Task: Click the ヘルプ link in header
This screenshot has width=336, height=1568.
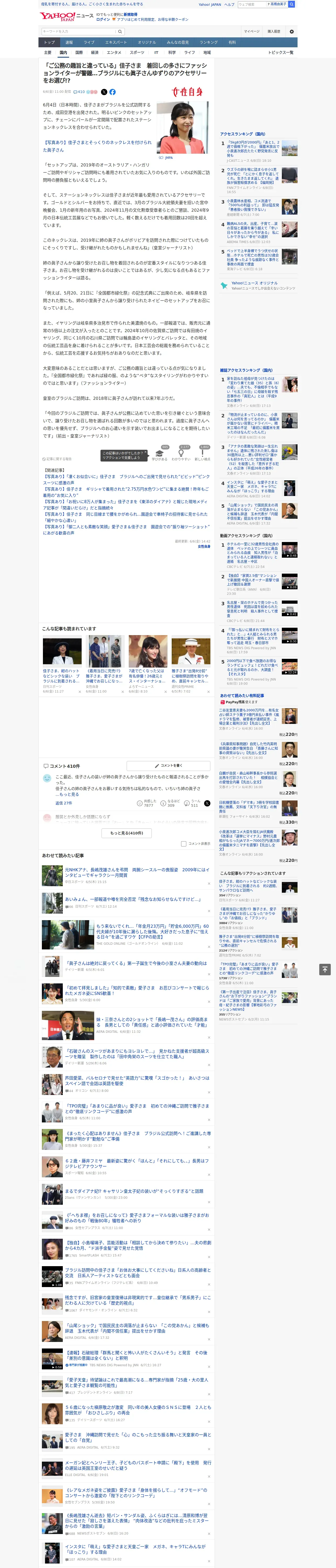Action: (229, 4)
